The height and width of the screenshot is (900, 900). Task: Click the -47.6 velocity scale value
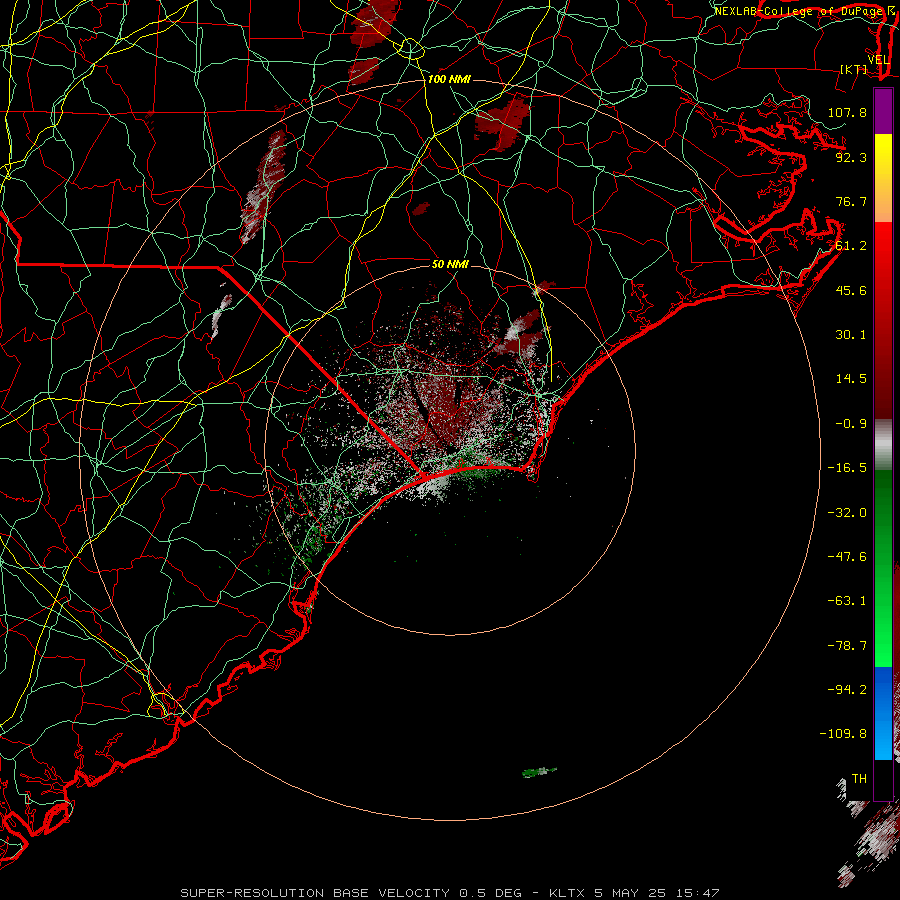point(847,557)
